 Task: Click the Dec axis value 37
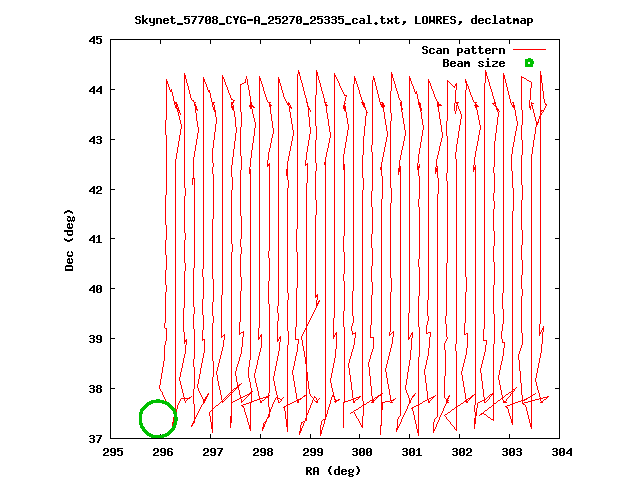(96, 439)
